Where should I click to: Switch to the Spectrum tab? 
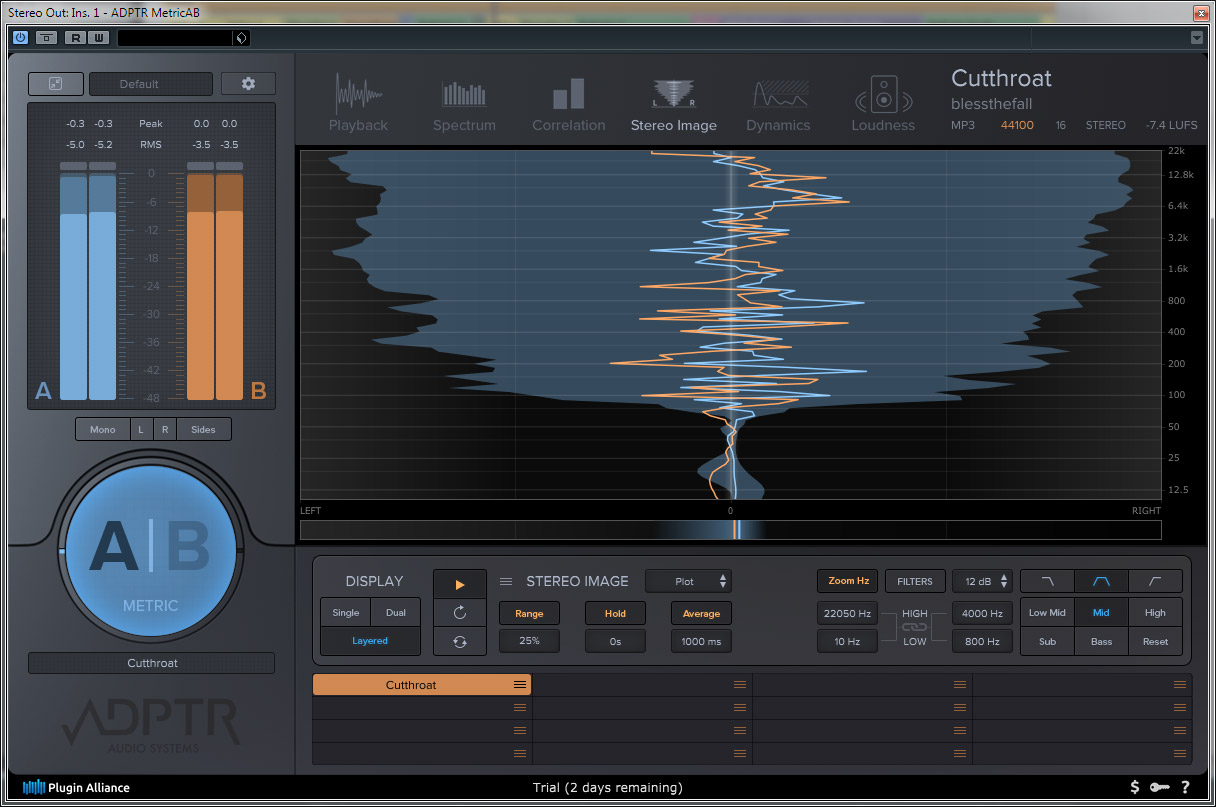(x=464, y=104)
